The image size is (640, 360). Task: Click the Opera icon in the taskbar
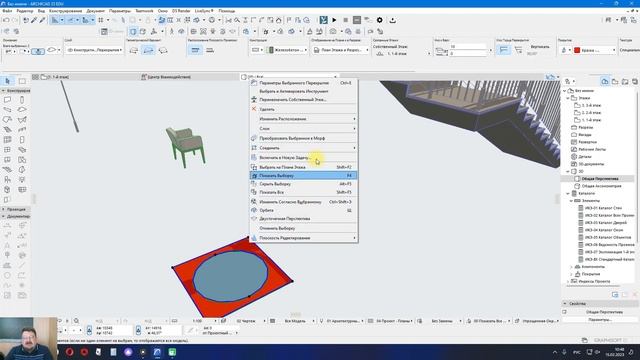point(70,352)
